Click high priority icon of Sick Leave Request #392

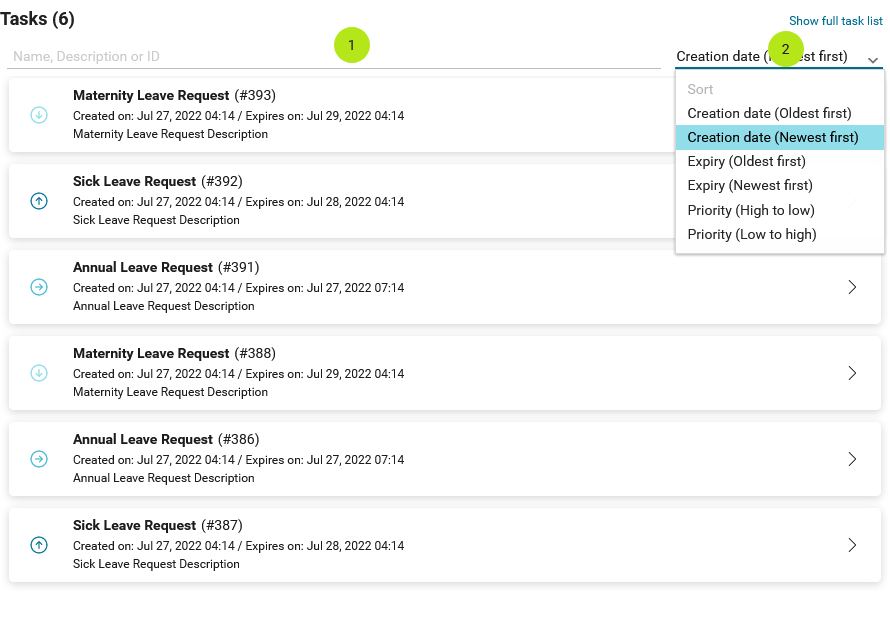click(x=39, y=201)
